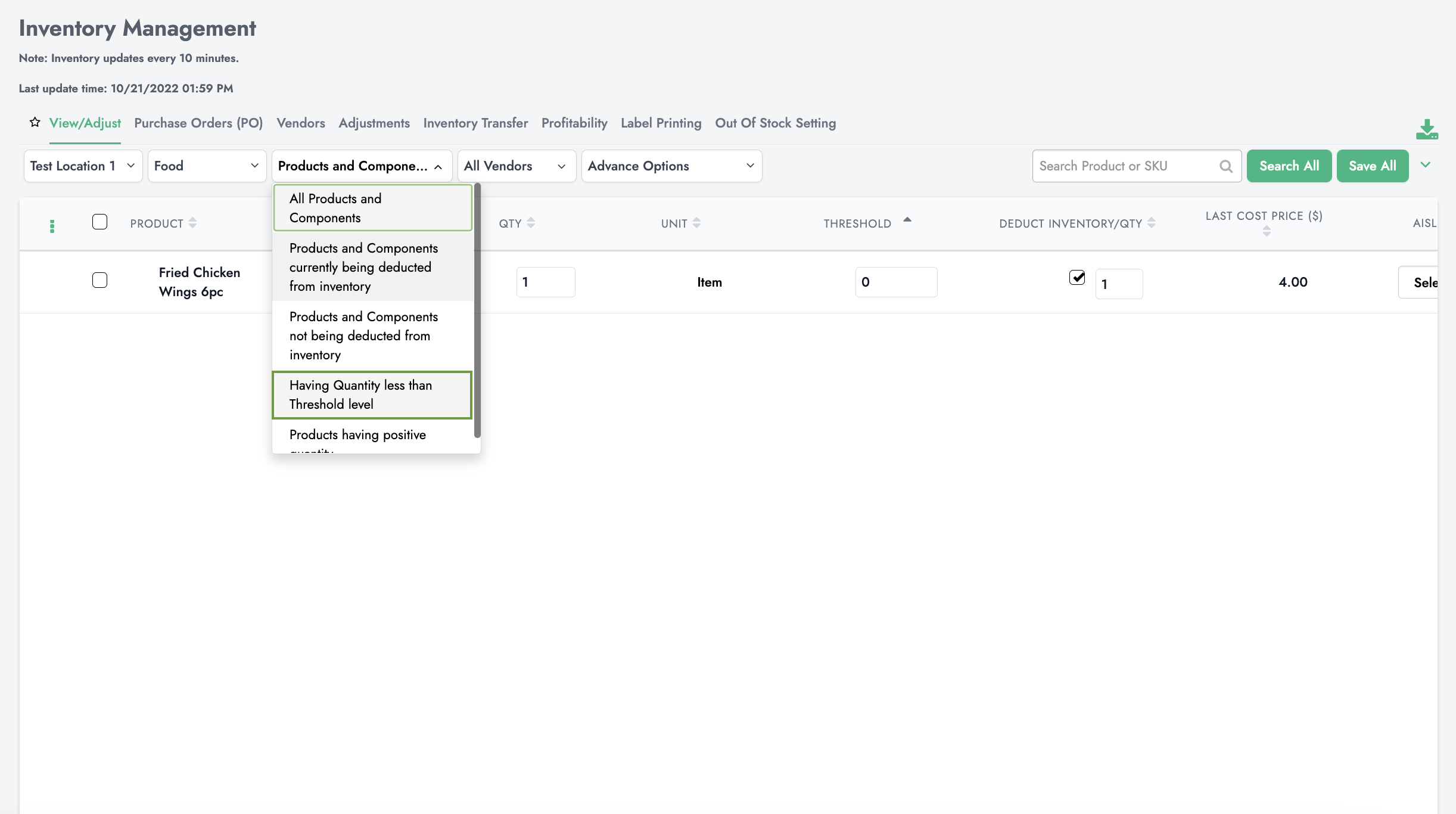Click the green download export icon
Image resolution: width=1456 pixels, height=814 pixels.
pos(1426,129)
